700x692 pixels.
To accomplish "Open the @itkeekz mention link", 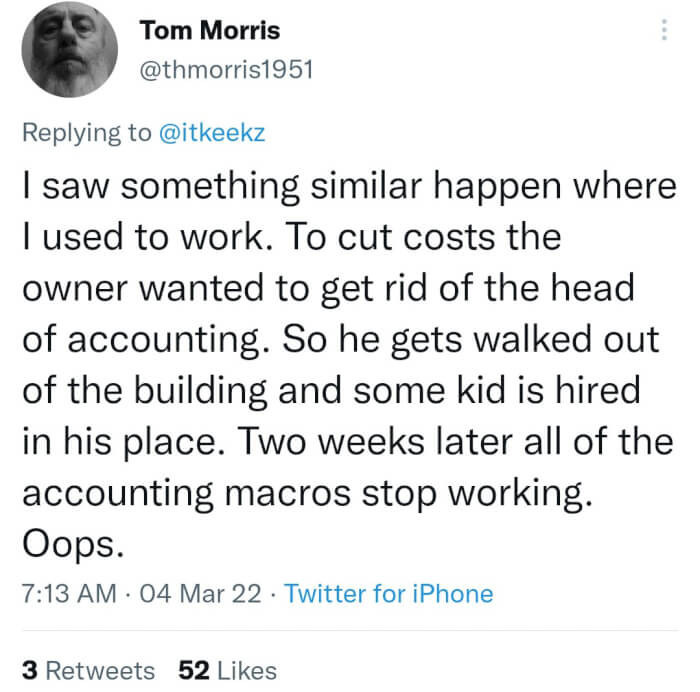I will point(212,133).
